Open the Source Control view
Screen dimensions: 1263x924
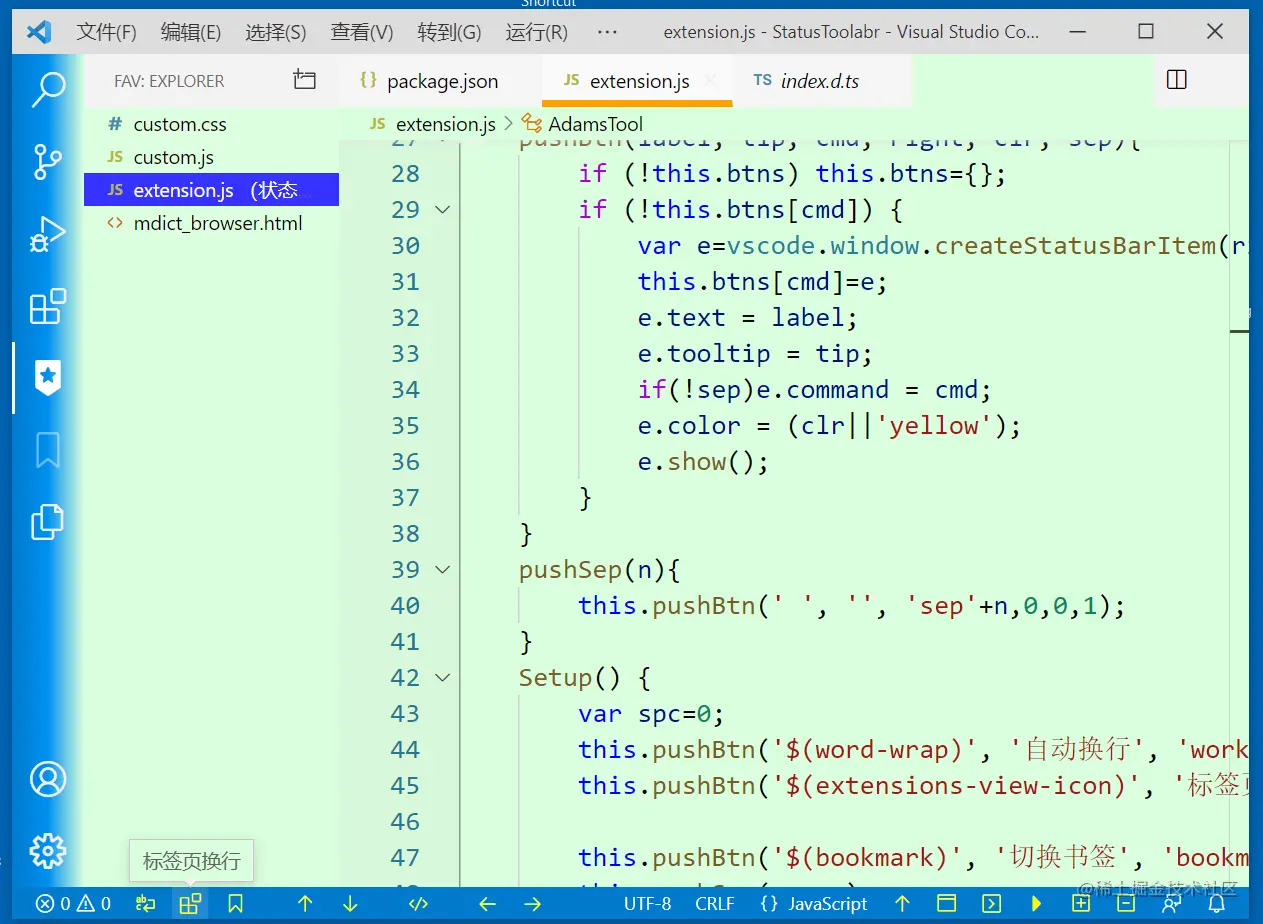pos(48,162)
